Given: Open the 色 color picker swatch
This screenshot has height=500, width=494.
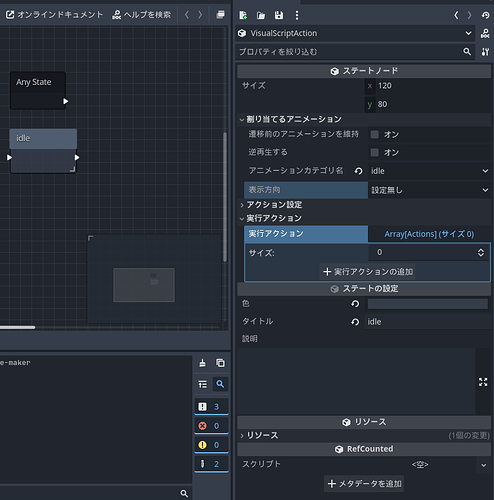Looking at the screenshot, I should point(428,304).
